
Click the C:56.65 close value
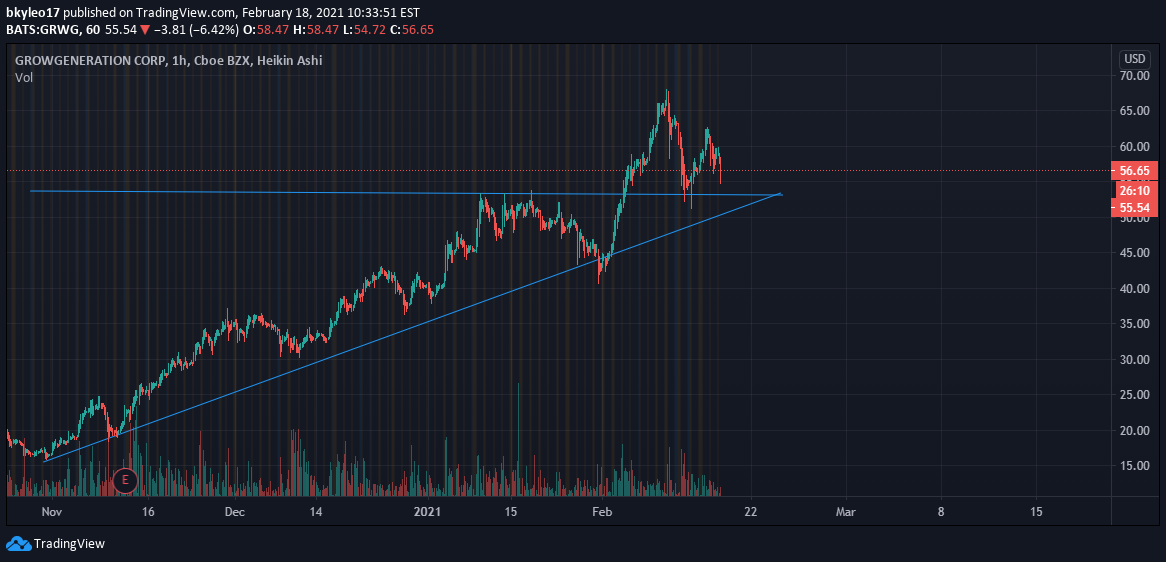412,30
